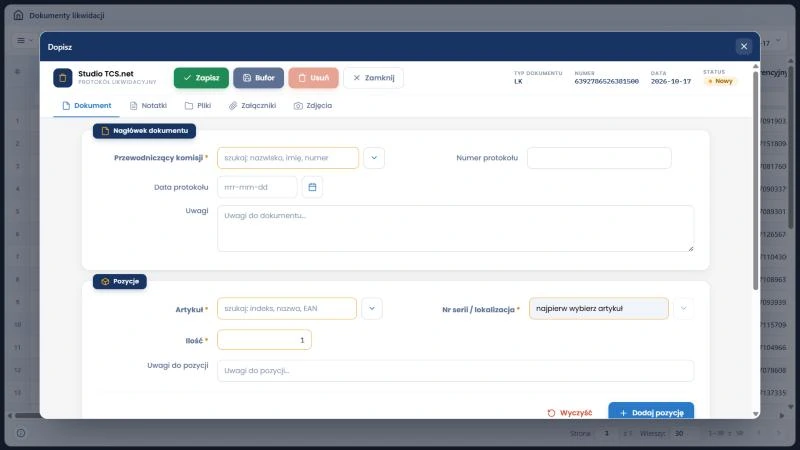Click the Nr serii / lokalizacja field
Screen dimensions: 800x450
(x=599, y=309)
